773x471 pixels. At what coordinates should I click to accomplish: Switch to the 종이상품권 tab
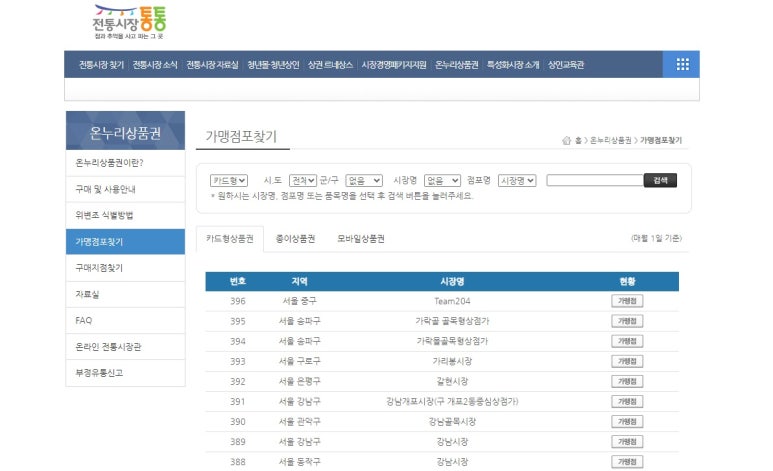click(295, 239)
